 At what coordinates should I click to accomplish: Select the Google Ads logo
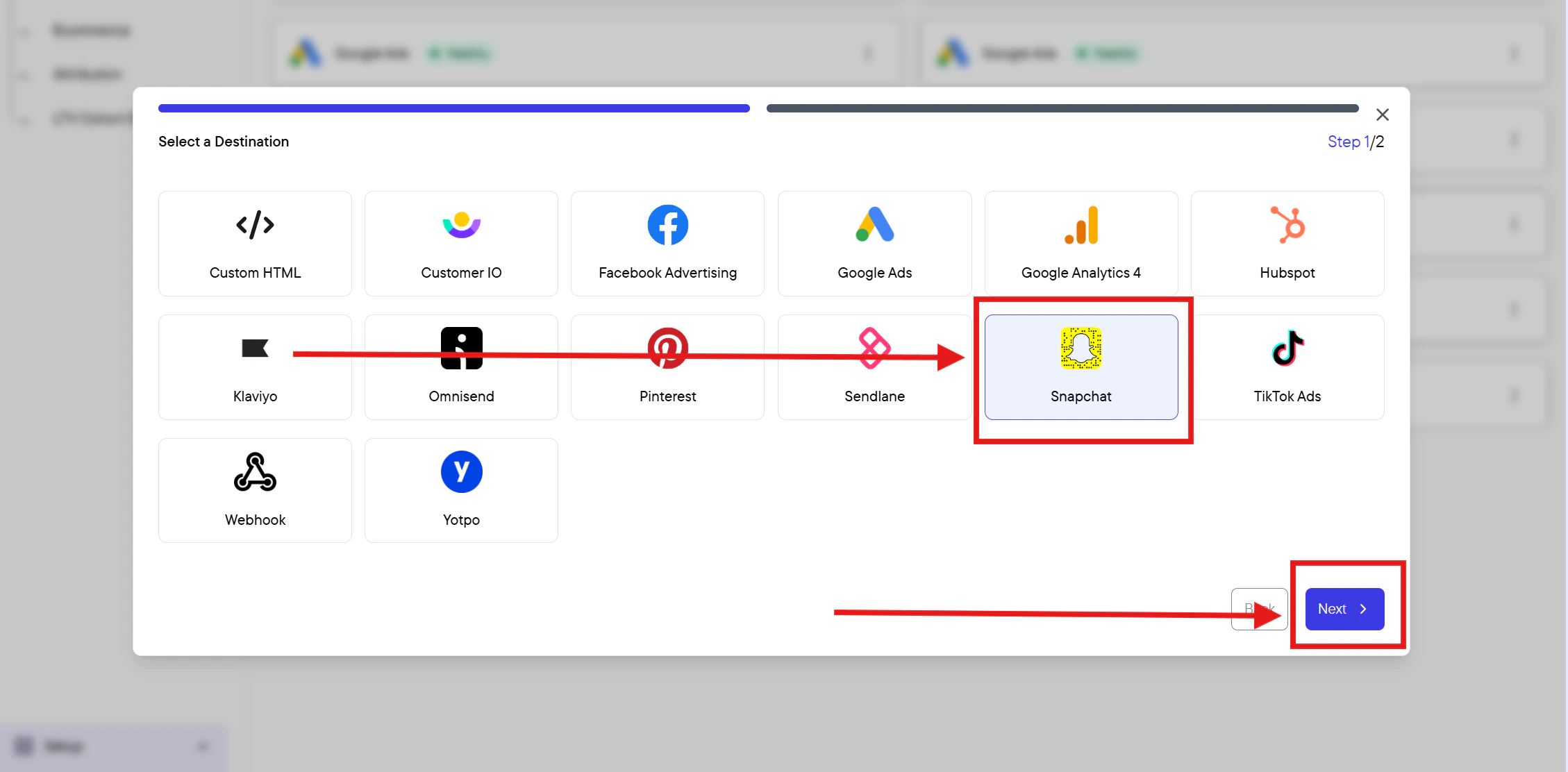pos(874,225)
